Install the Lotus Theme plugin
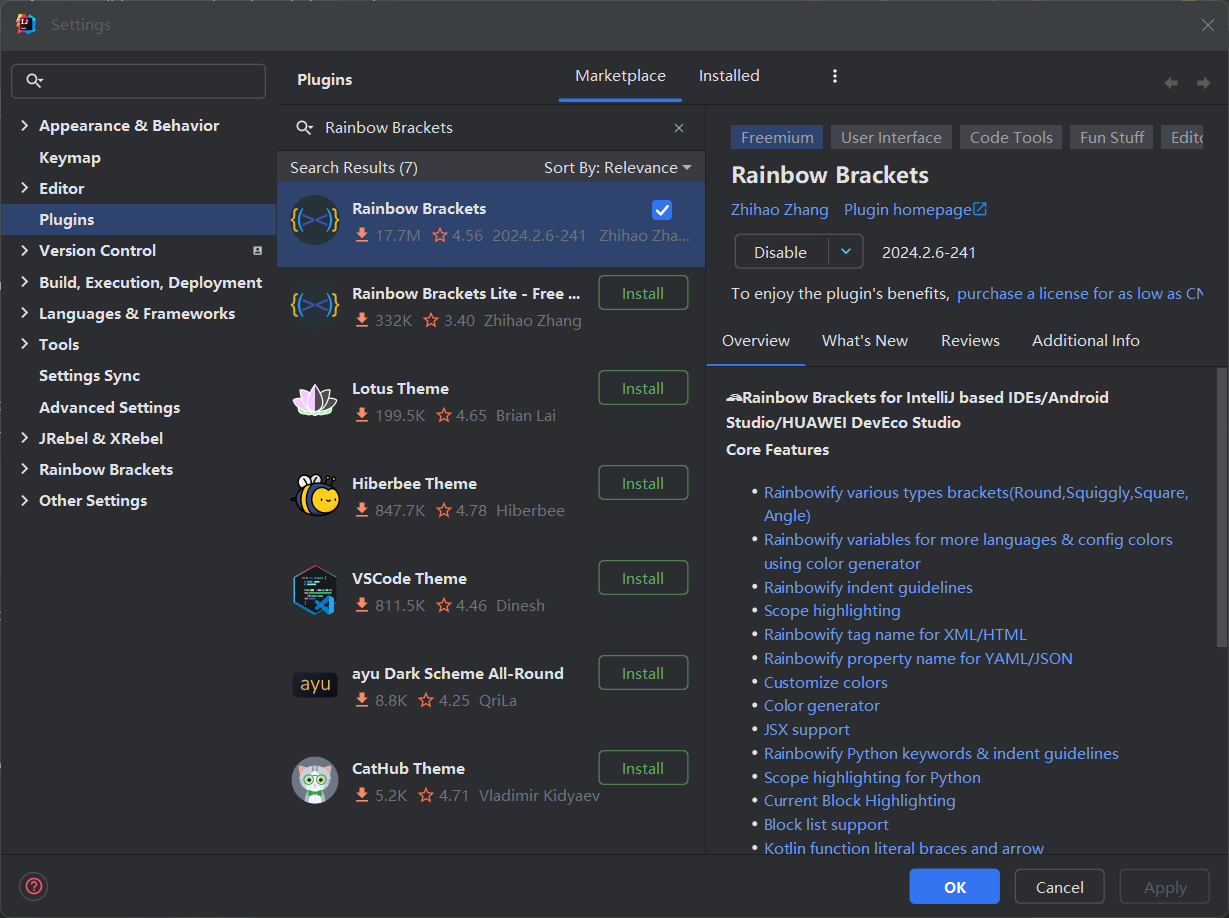1229x918 pixels. click(x=643, y=388)
